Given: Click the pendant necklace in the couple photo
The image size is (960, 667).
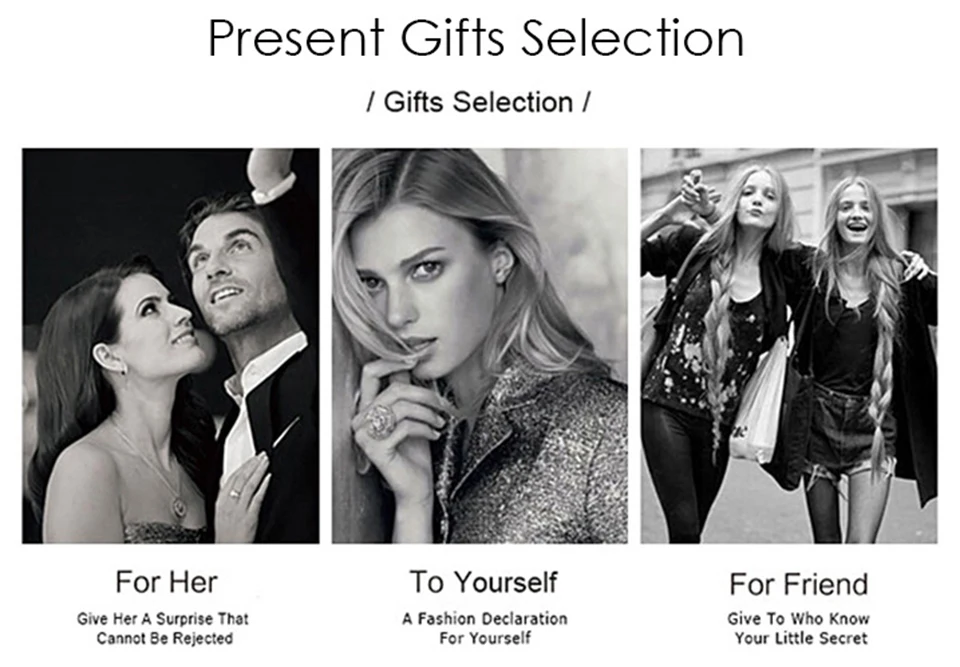Looking at the screenshot, I should [x=179, y=506].
